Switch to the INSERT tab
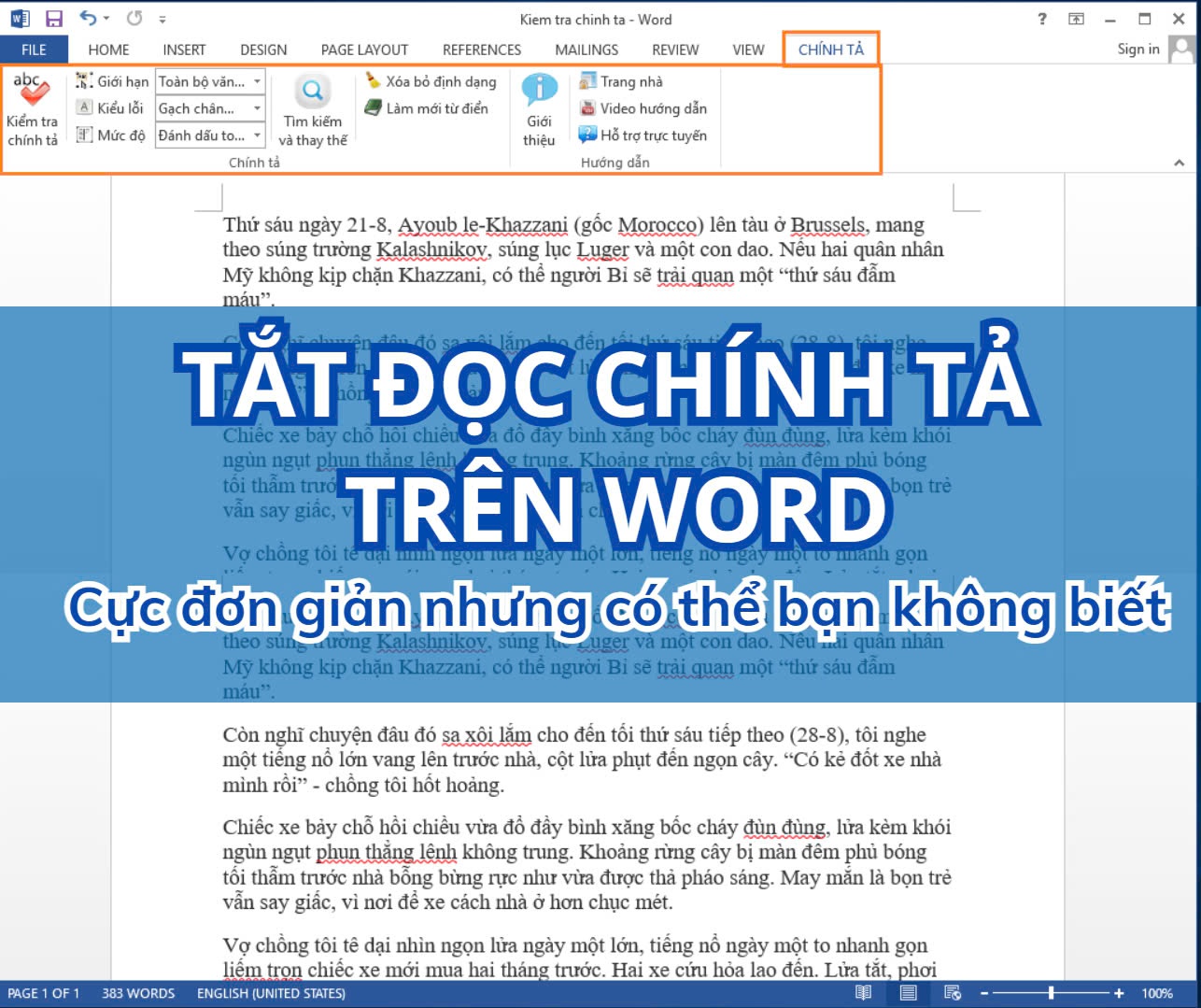The image size is (1201, 1008). click(184, 50)
